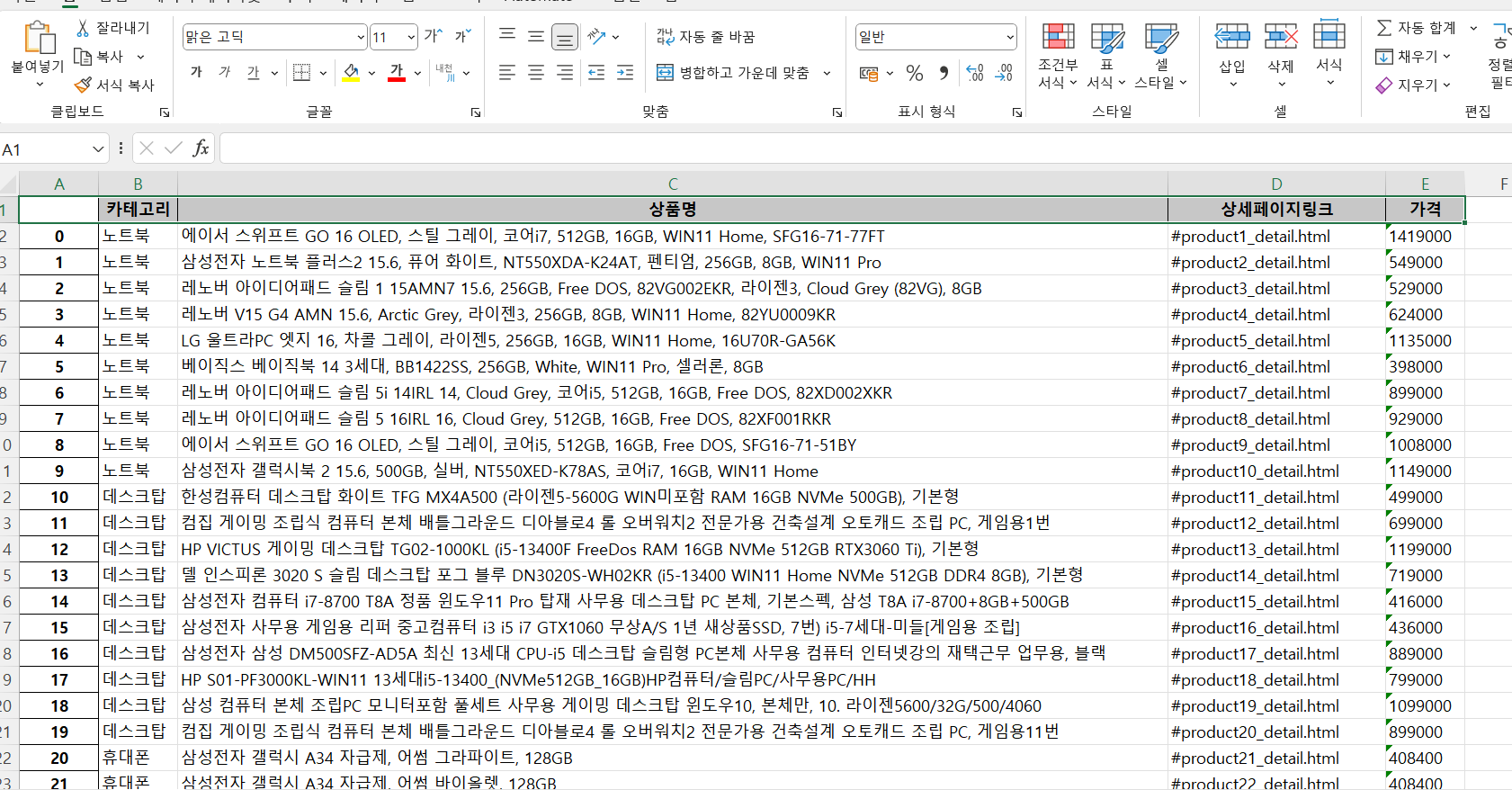Apply yellow fill color to cell
Screen dimensions: 1512x790
pos(351,73)
